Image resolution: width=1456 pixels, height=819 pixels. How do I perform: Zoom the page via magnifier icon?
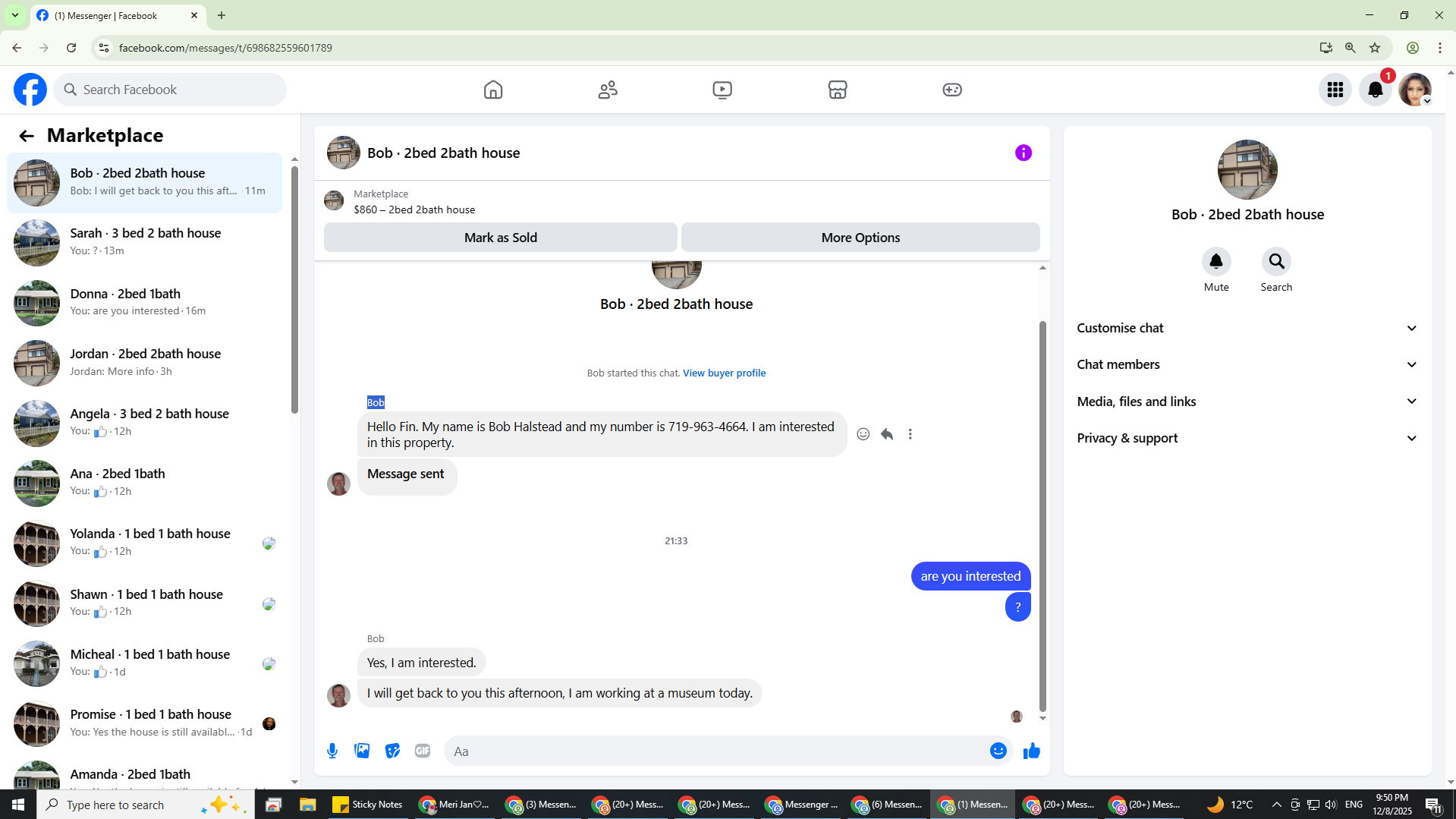point(1351,48)
